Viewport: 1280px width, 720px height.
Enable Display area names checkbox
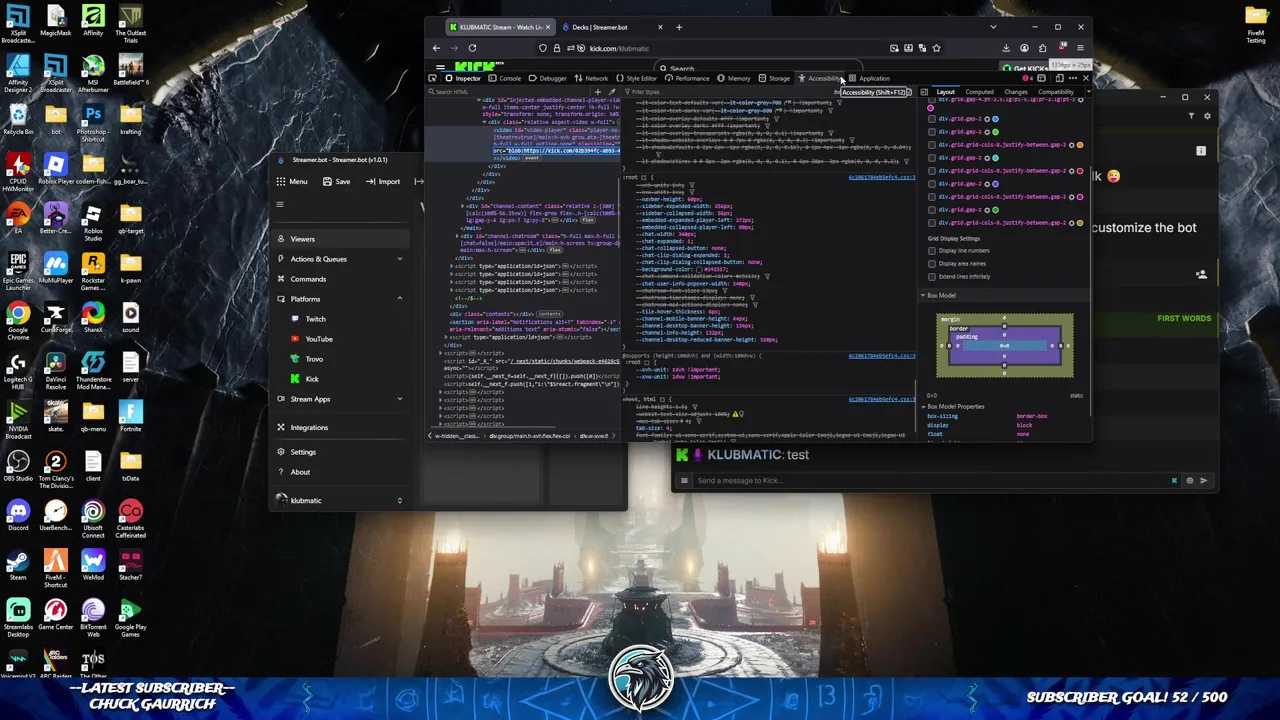click(932, 264)
